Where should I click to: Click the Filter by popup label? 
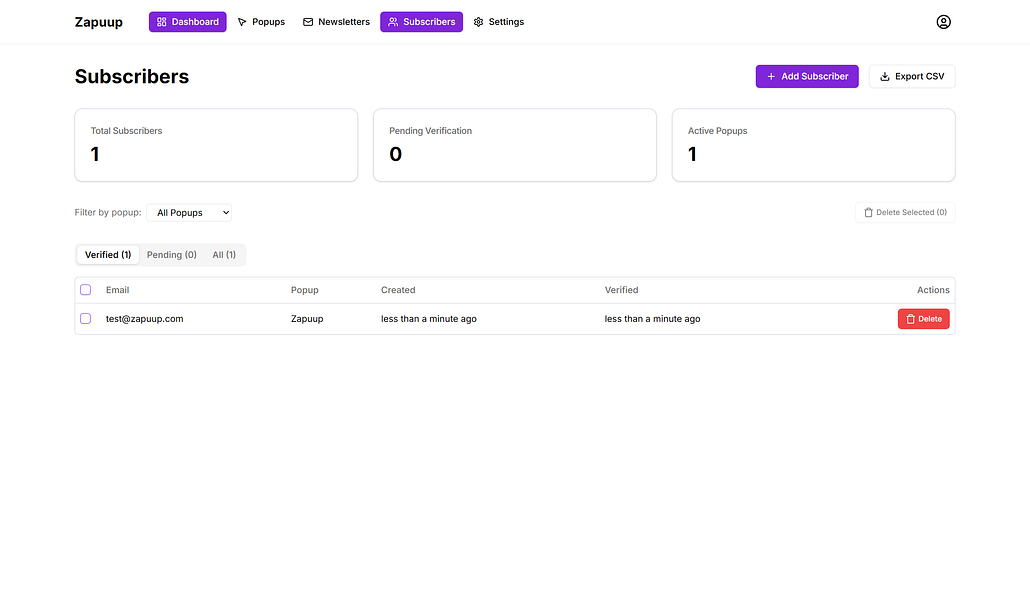[x=108, y=212]
